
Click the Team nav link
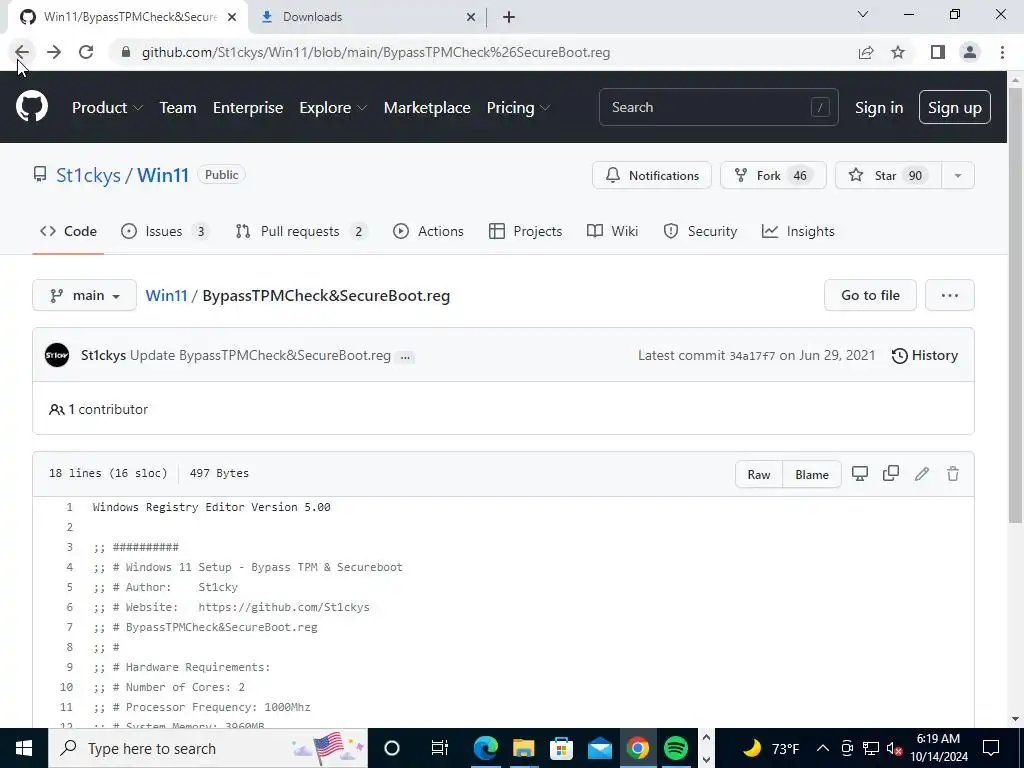178,108
